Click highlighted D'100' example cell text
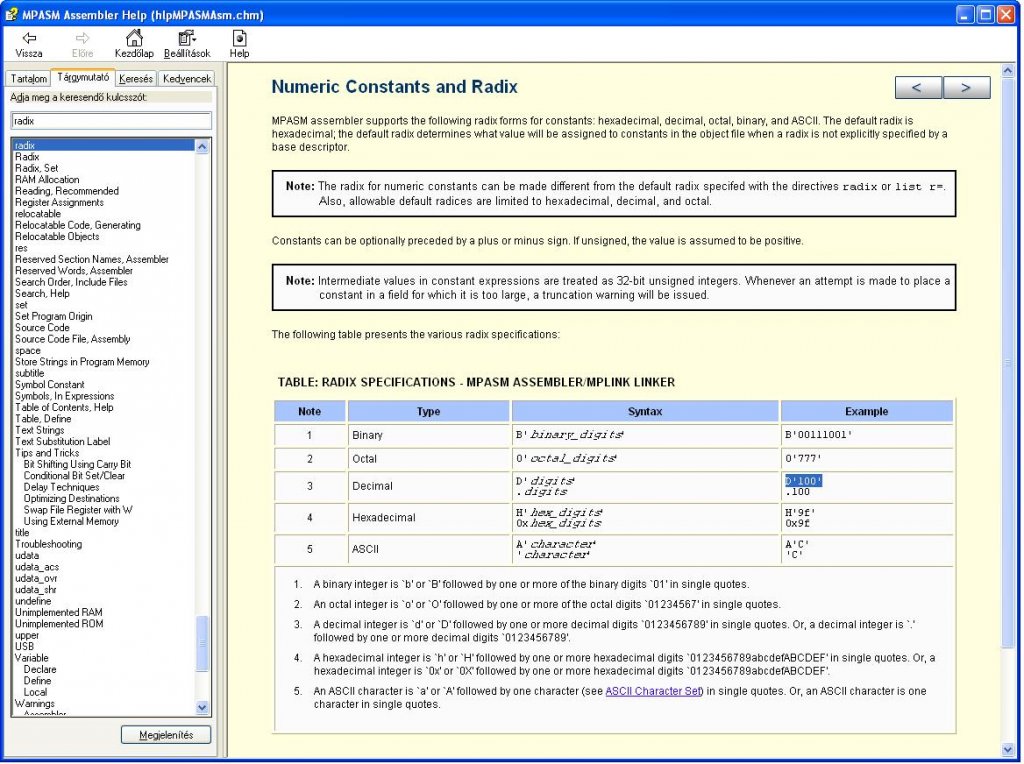The height and width of the screenshot is (764, 1024). tap(803, 481)
